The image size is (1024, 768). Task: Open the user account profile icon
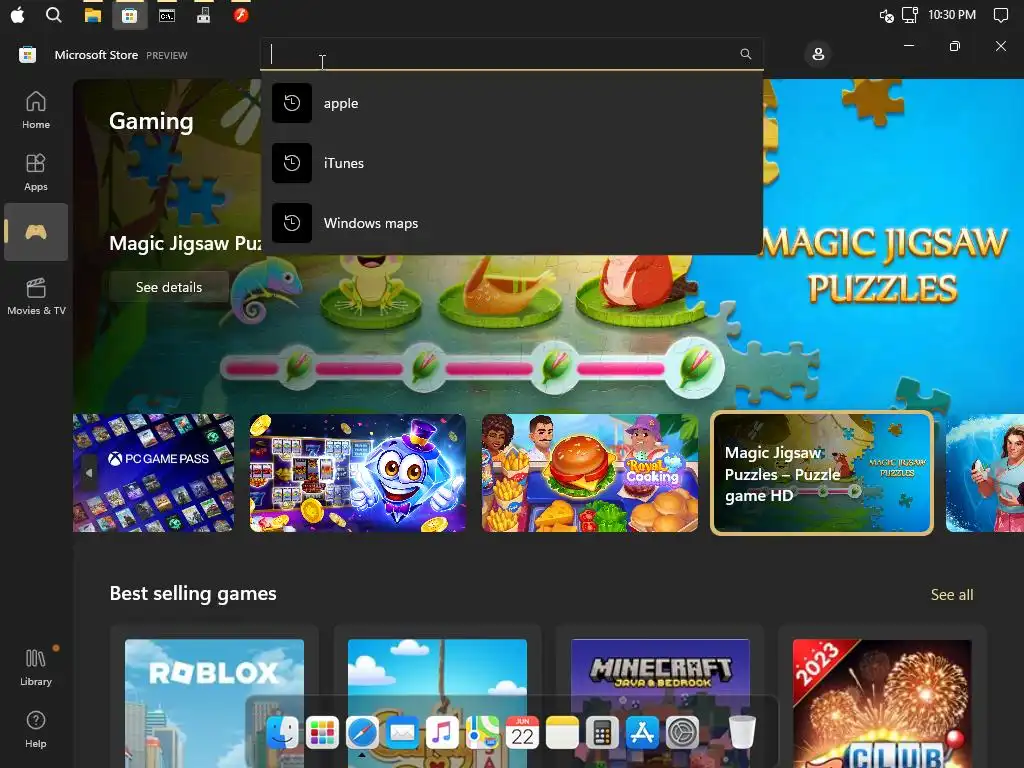tap(818, 54)
